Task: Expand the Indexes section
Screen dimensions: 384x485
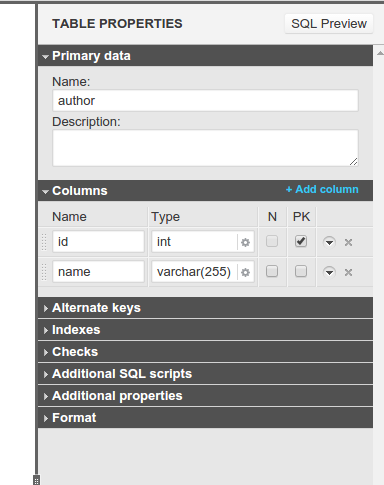Action: click(x=205, y=330)
